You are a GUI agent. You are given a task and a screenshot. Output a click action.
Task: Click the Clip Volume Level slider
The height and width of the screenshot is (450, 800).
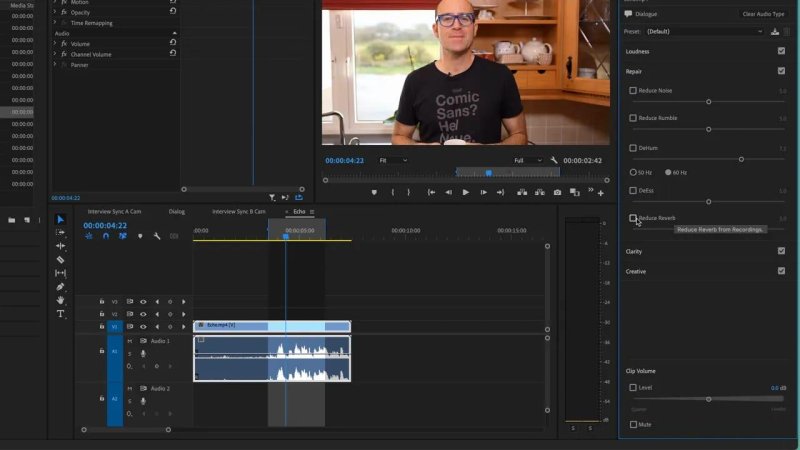click(709, 399)
